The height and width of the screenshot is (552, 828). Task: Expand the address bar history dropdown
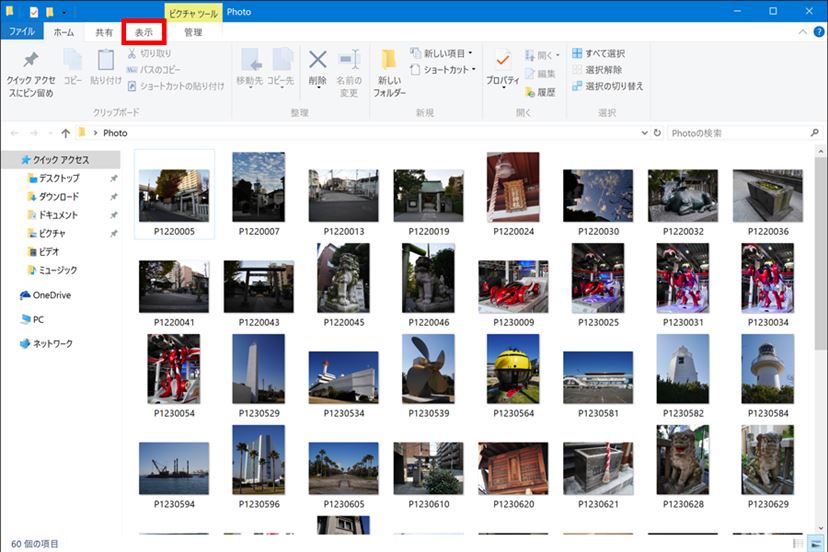point(644,133)
